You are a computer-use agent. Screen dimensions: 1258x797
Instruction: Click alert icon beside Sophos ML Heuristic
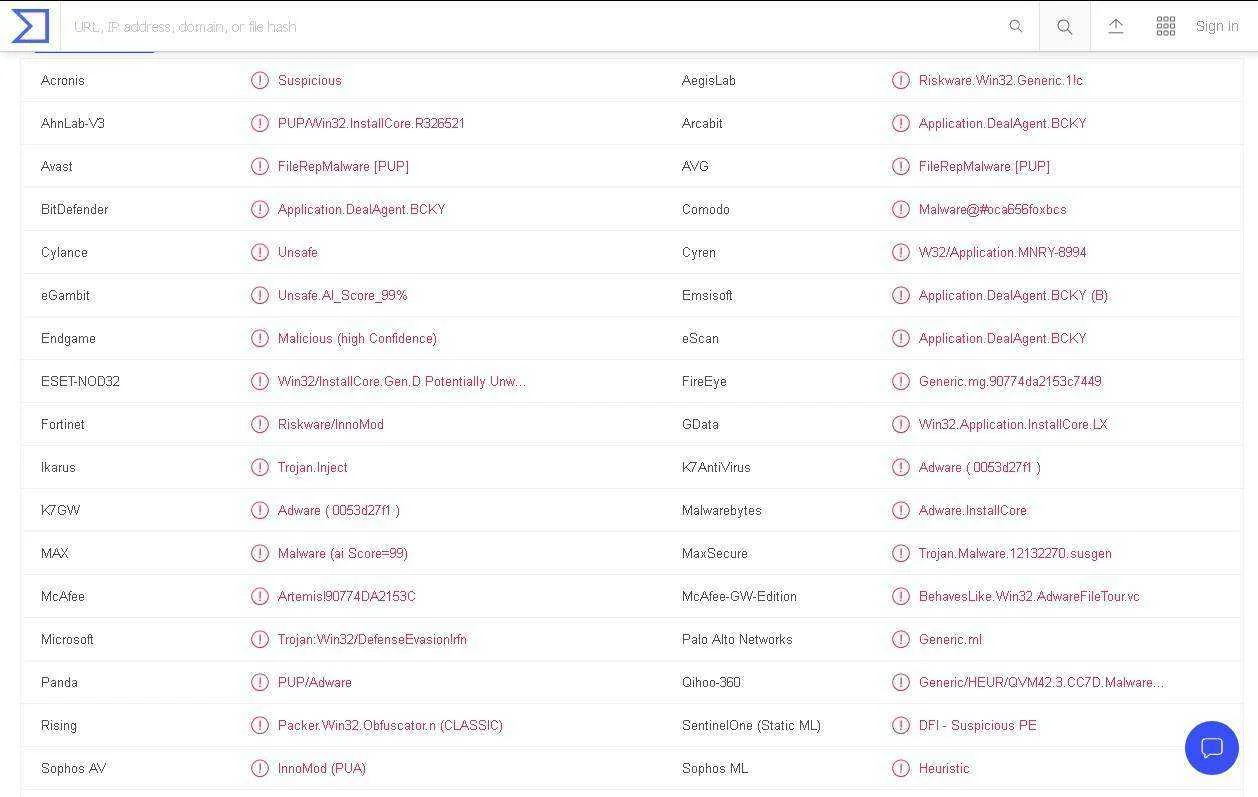coord(901,768)
